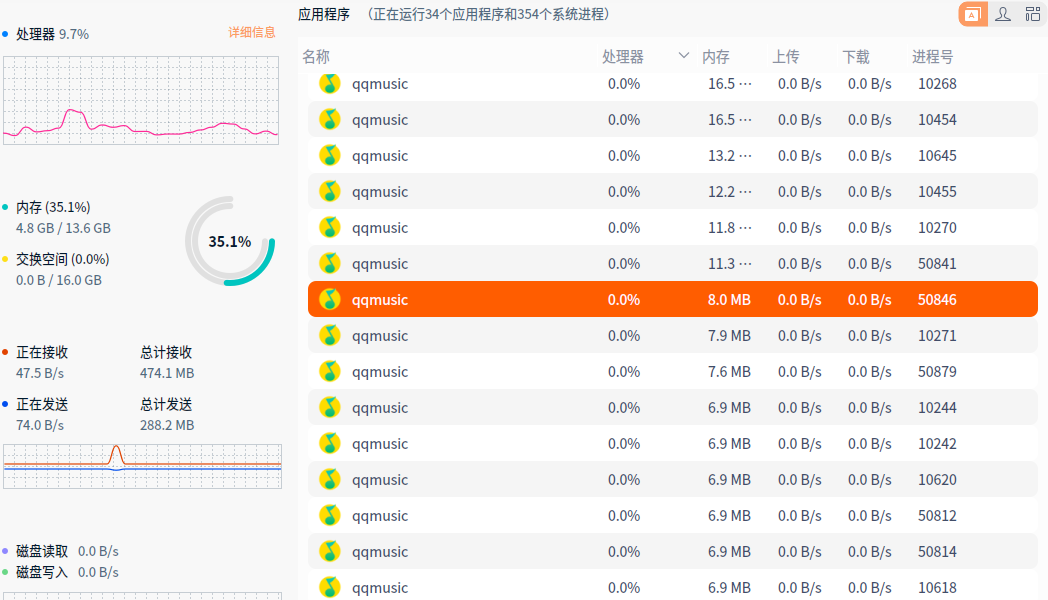Select process ID cell 10620
The image size is (1048, 600).
(x=937, y=480)
